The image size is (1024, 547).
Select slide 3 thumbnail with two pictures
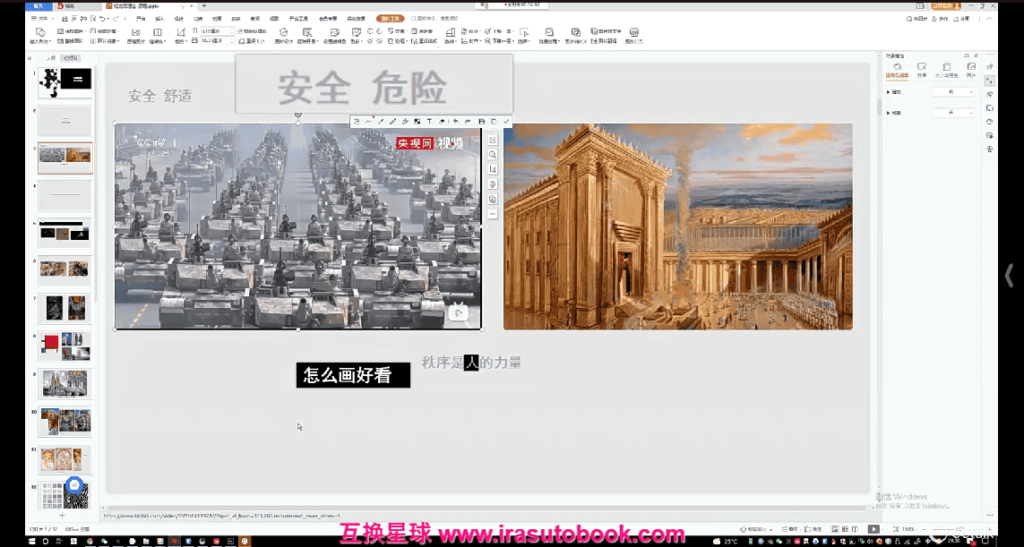click(x=65, y=157)
